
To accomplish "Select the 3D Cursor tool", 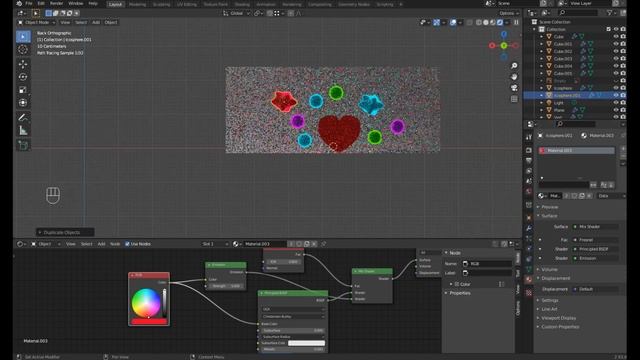I will 23,50.
